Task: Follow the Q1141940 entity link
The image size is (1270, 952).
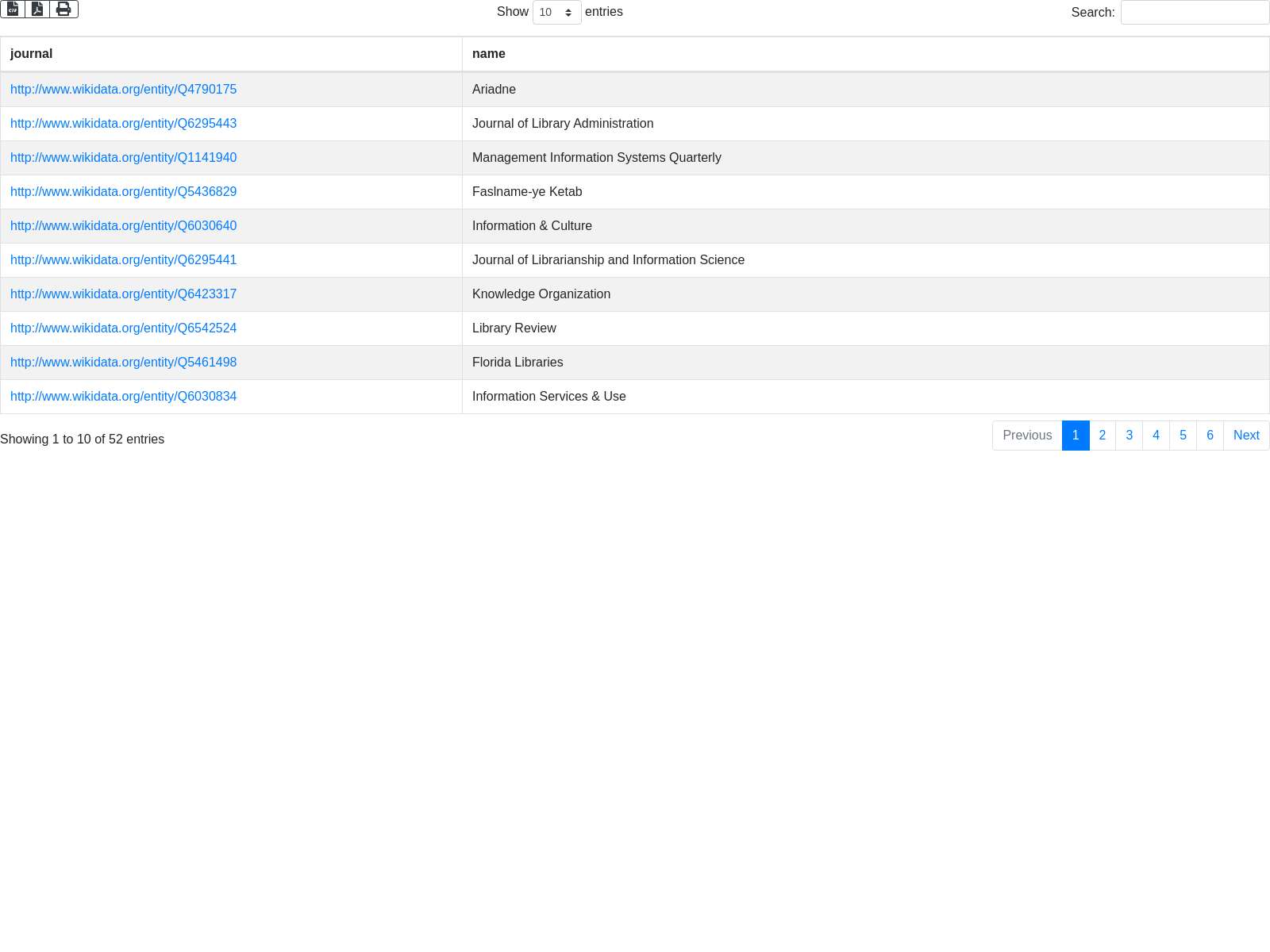Action: click(x=123, y=158)
